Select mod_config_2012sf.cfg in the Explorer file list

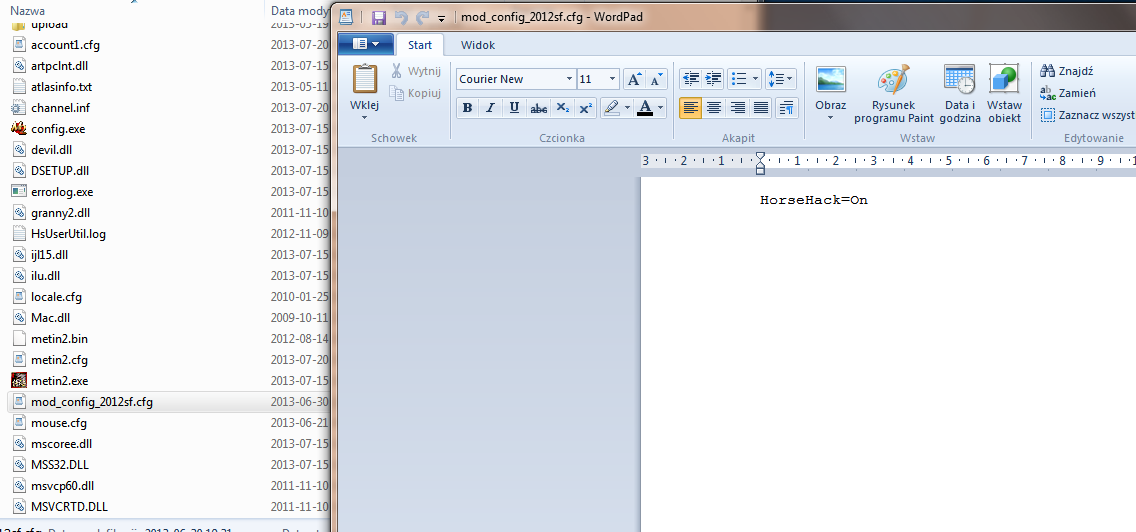(x=92, y=402)
